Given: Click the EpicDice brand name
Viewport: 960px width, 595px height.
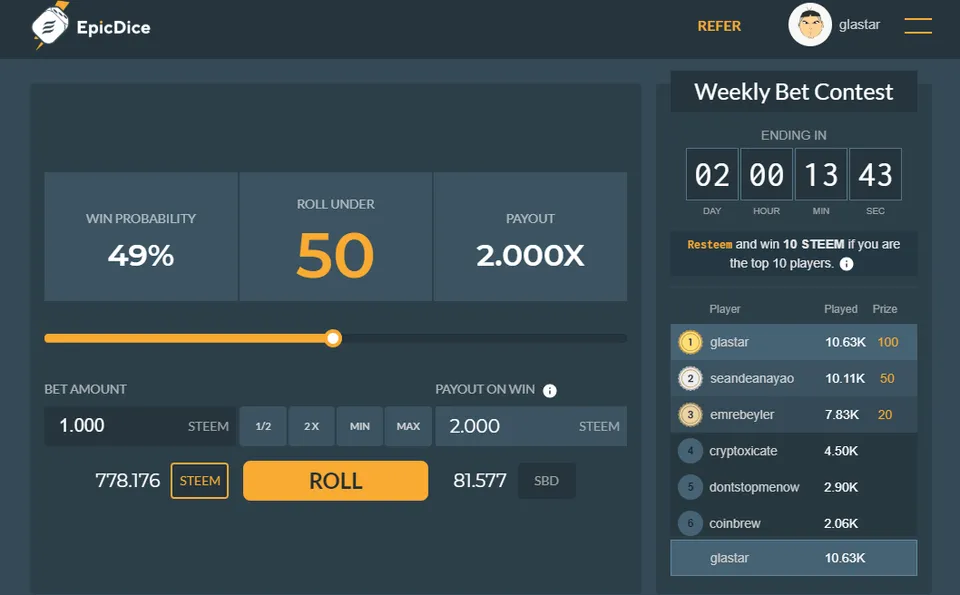Looking at the screenshot, I should click(x=113, y=28).
